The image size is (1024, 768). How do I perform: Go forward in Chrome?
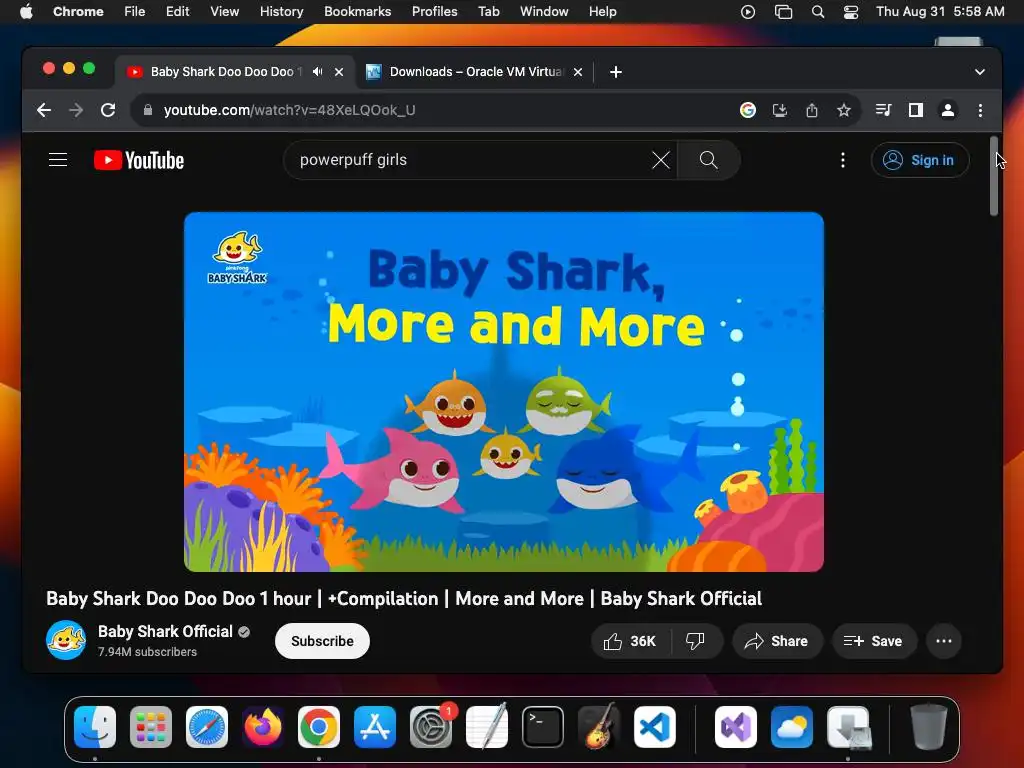pyautogui.click(x=76, y=110)
